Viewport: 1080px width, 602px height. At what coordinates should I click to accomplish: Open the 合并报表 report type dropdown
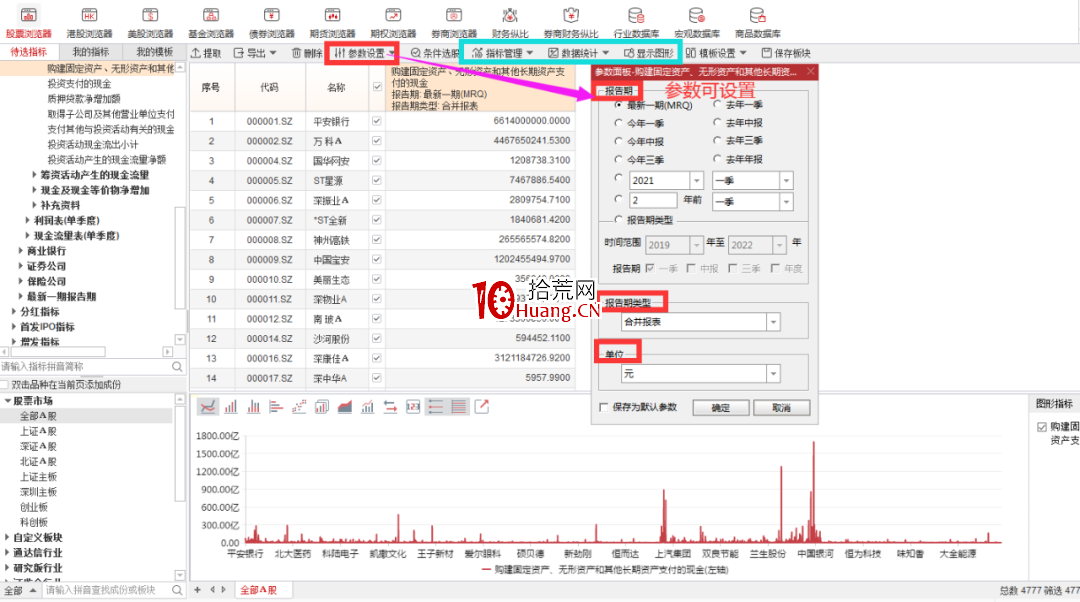[773, 322]
